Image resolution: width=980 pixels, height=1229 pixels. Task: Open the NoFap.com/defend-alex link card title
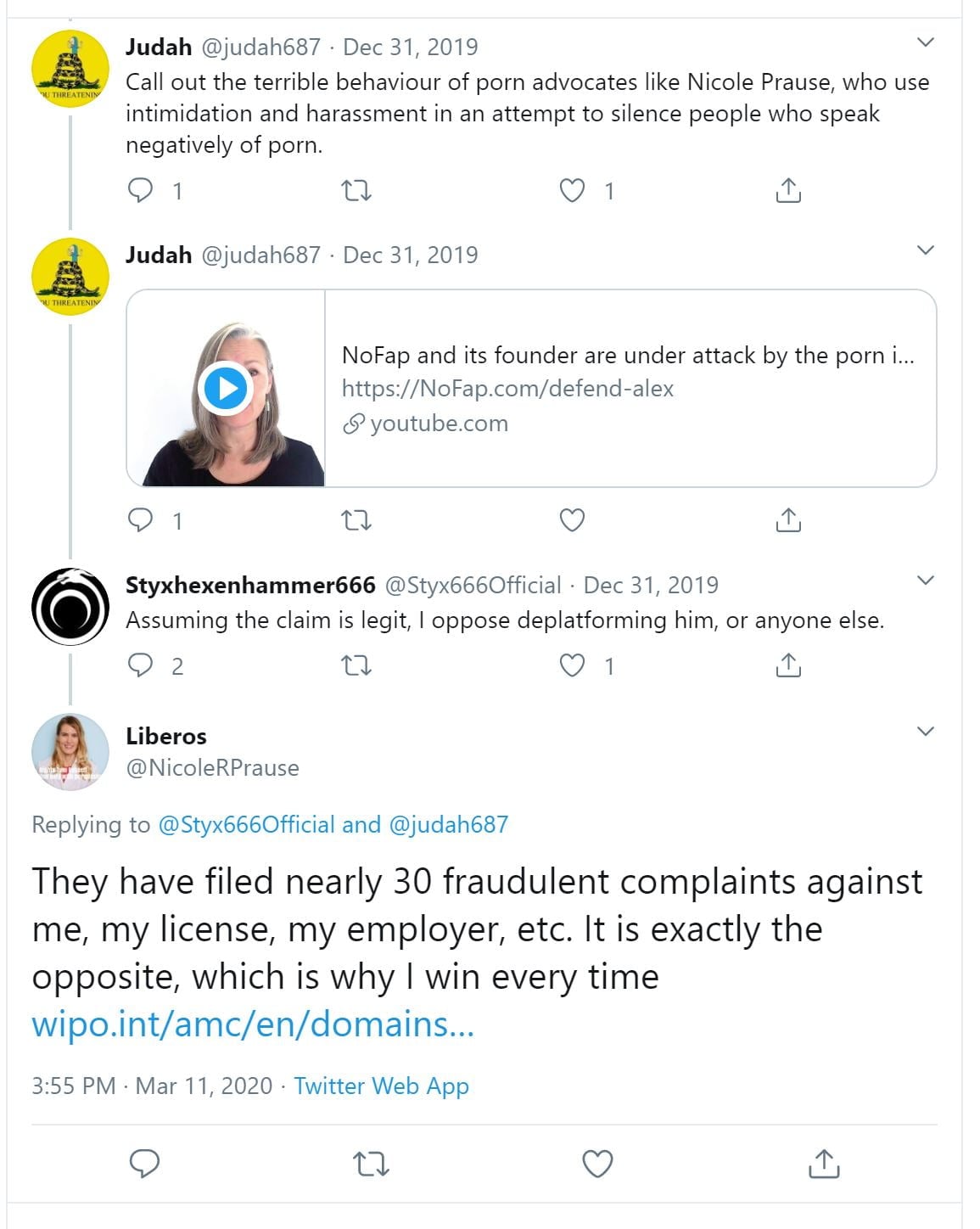tap(627, 355)
